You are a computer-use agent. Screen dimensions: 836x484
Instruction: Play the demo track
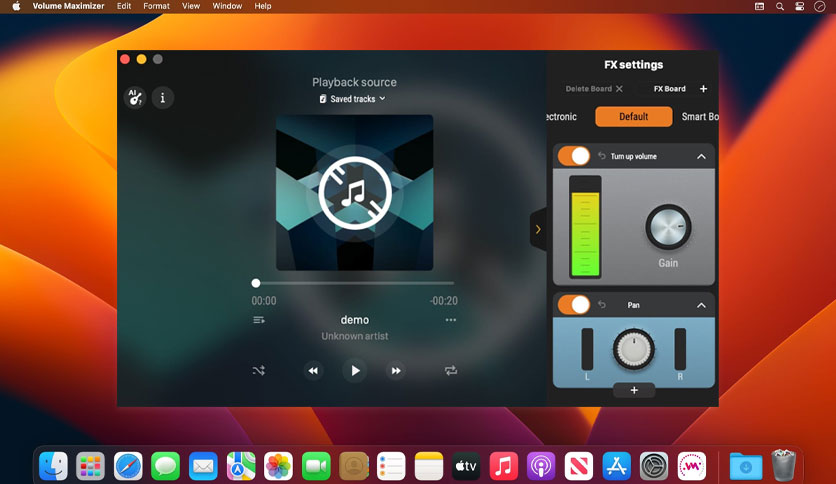(355, 370)
